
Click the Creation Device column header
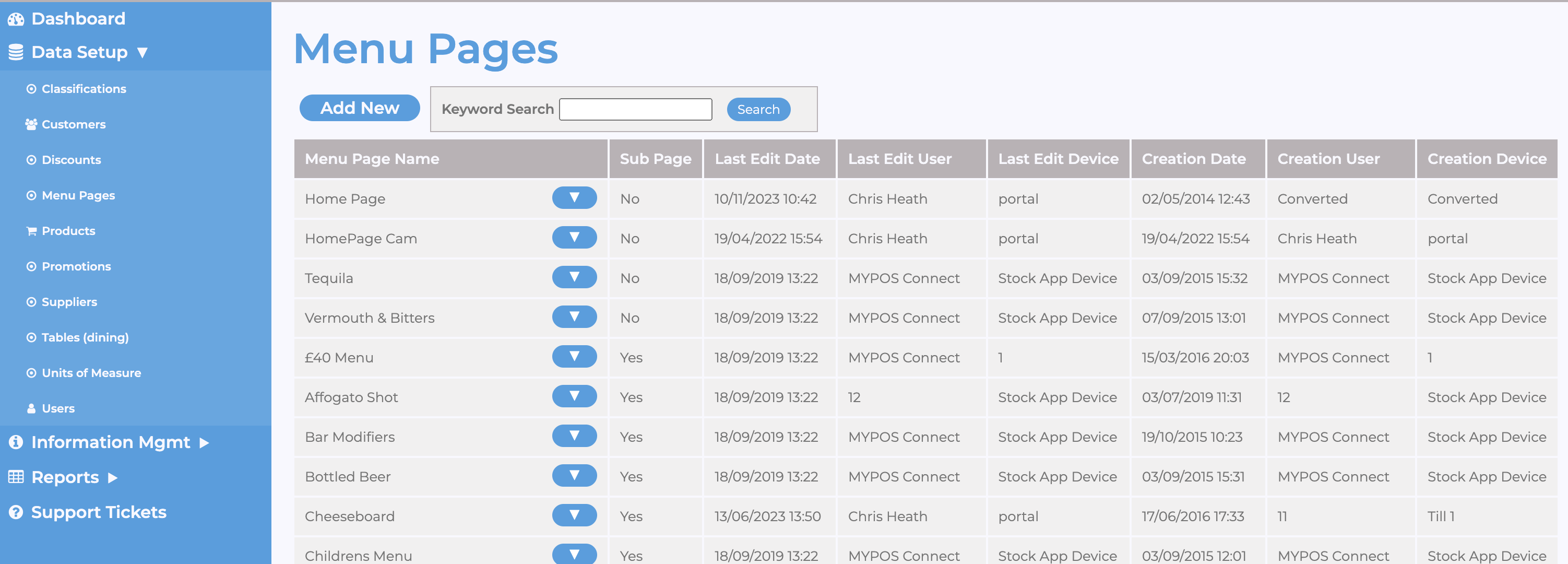pos(1487,159)
